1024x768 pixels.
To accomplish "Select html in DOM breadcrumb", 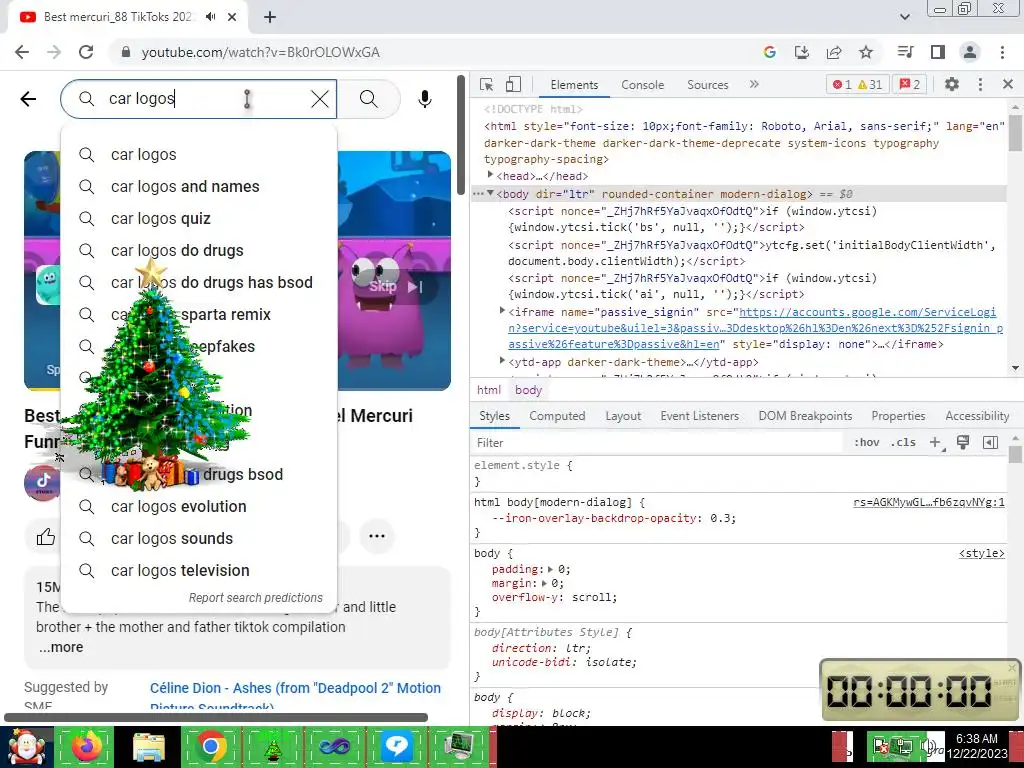I will point(488,390).
